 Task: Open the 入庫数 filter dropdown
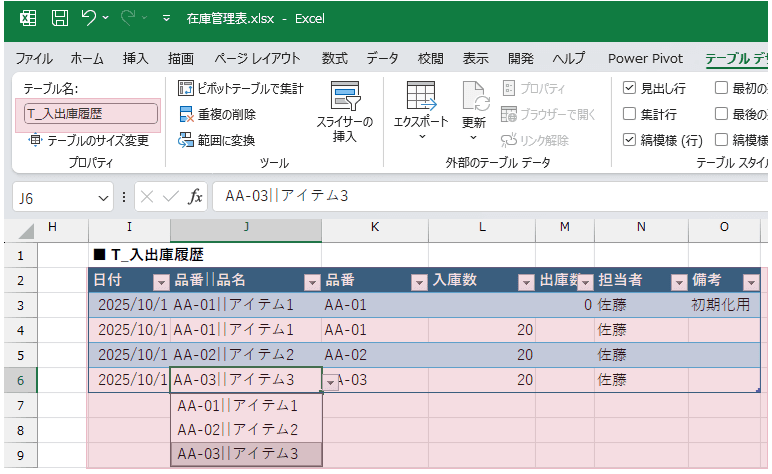(x=526, y=283)
